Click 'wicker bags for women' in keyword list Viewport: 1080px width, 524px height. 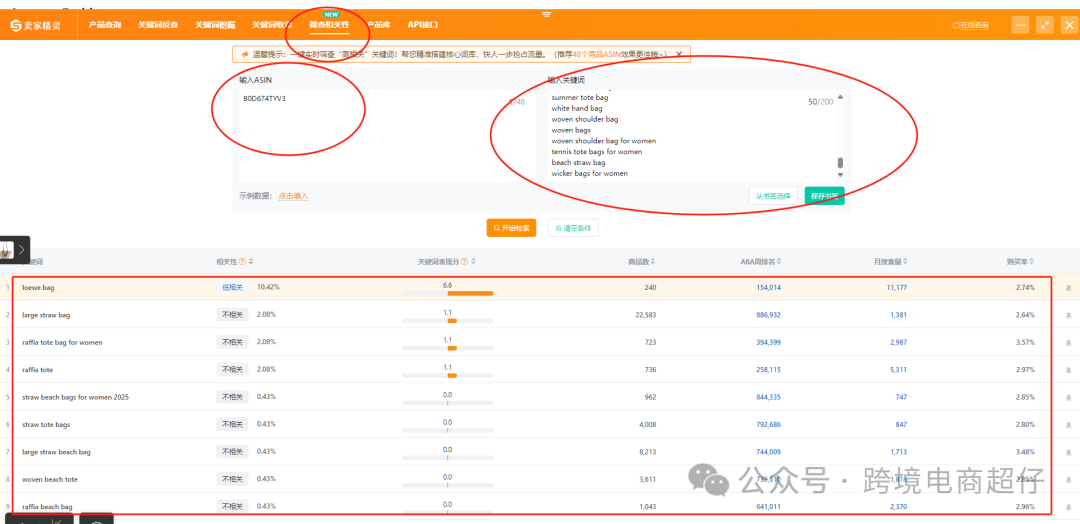pyautogui.click(x=590, y=174)
